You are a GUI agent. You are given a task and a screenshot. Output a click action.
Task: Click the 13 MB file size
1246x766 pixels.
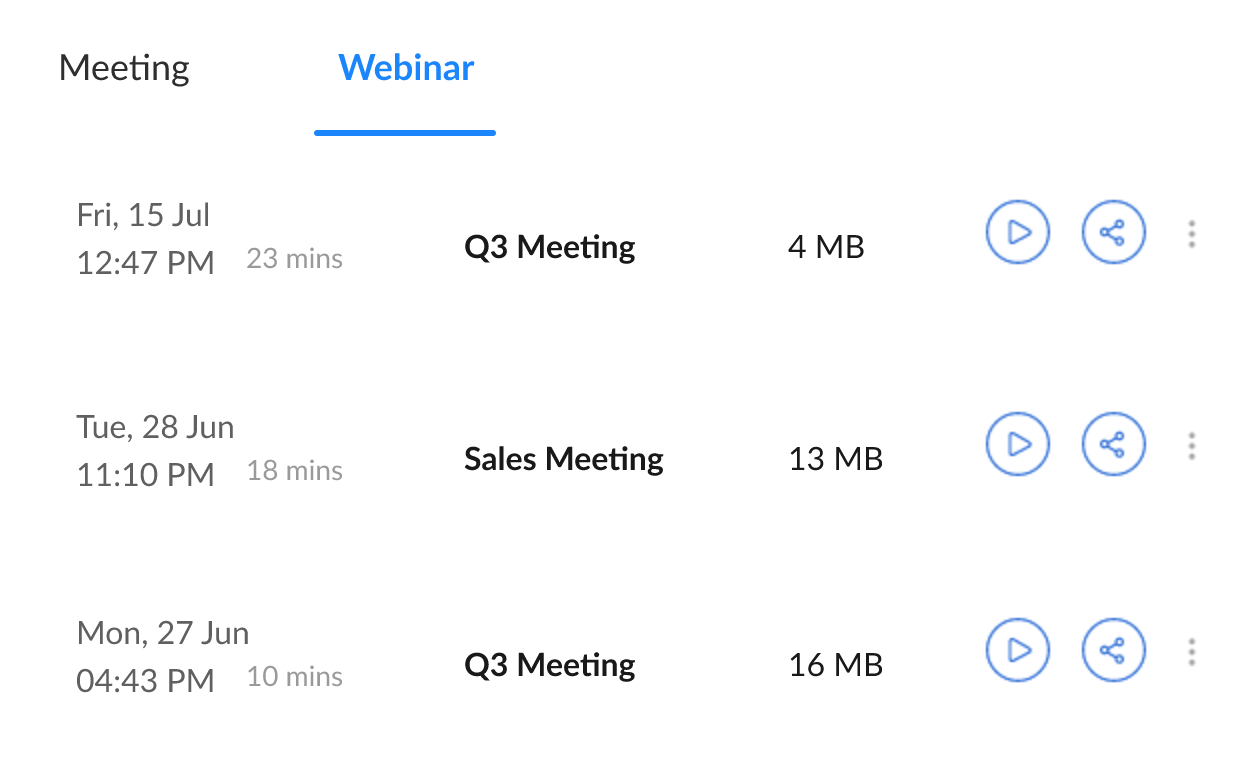(835, 459)
